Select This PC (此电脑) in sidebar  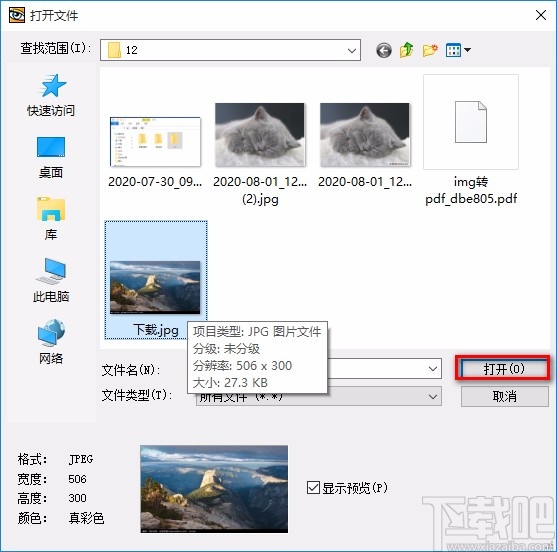point(51,280)
